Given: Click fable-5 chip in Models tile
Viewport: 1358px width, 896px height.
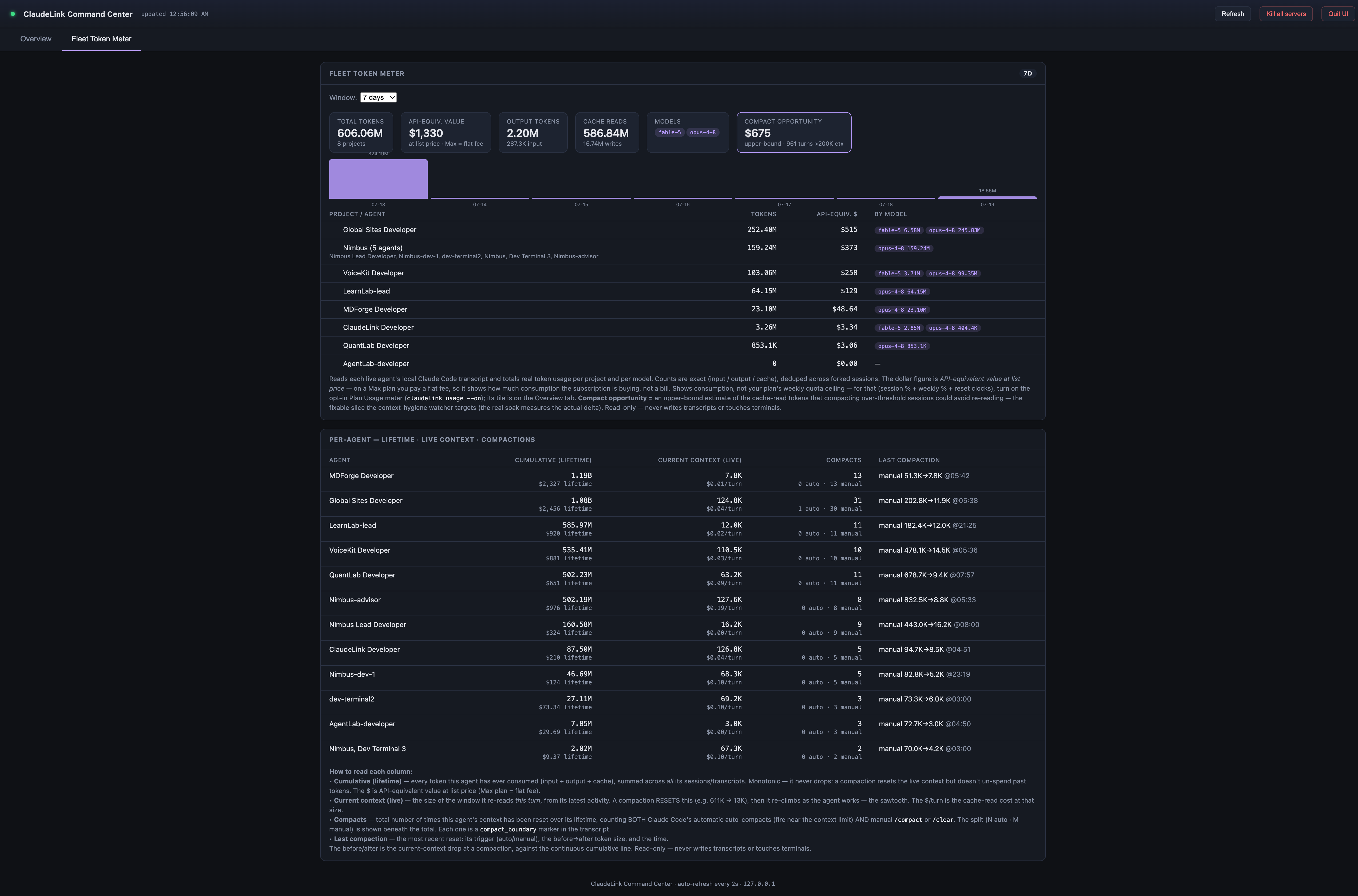Looking at the screenshot, I should click(x=670, y=133).
